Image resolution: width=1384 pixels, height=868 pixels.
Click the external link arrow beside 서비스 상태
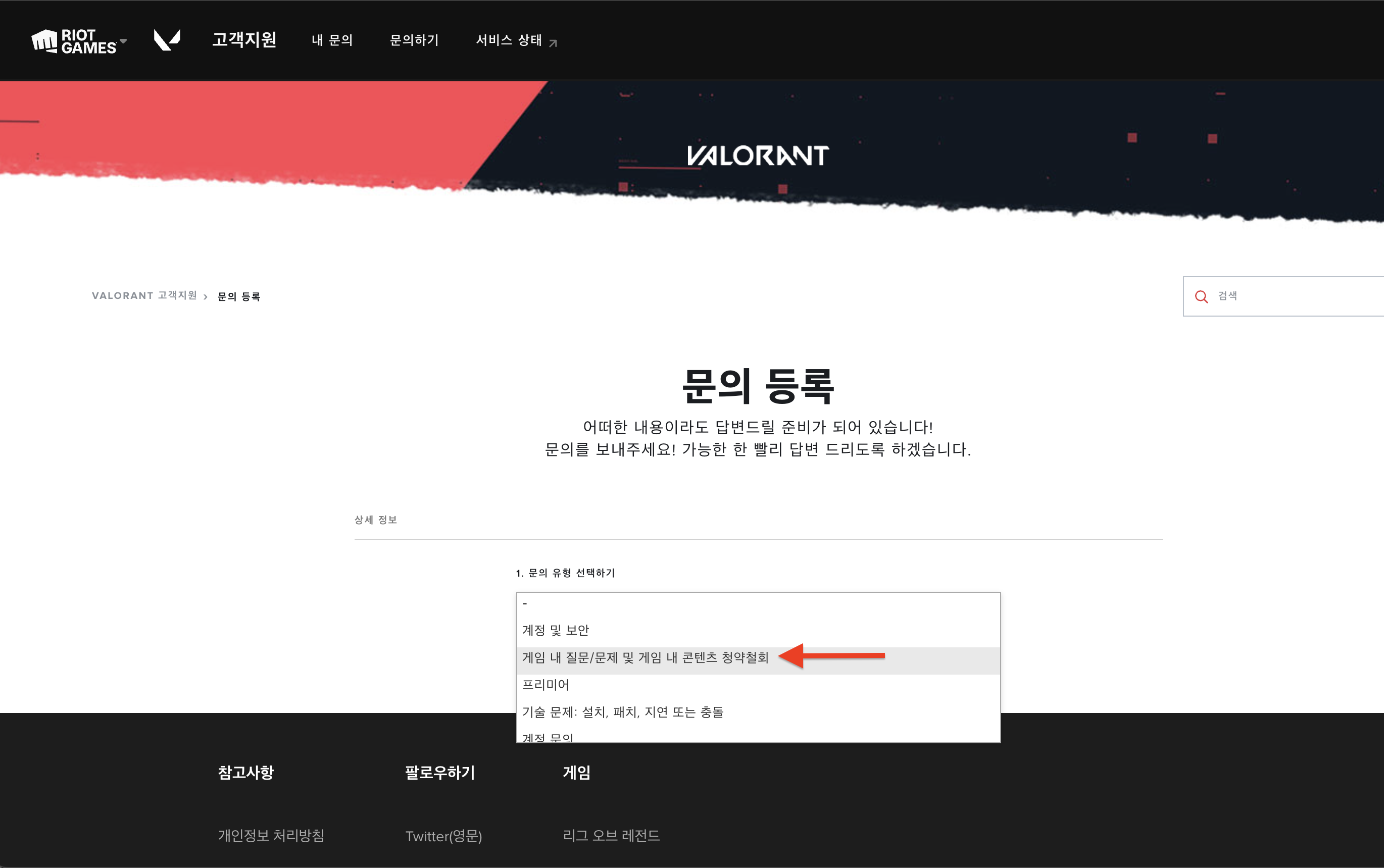click(553, 43)
